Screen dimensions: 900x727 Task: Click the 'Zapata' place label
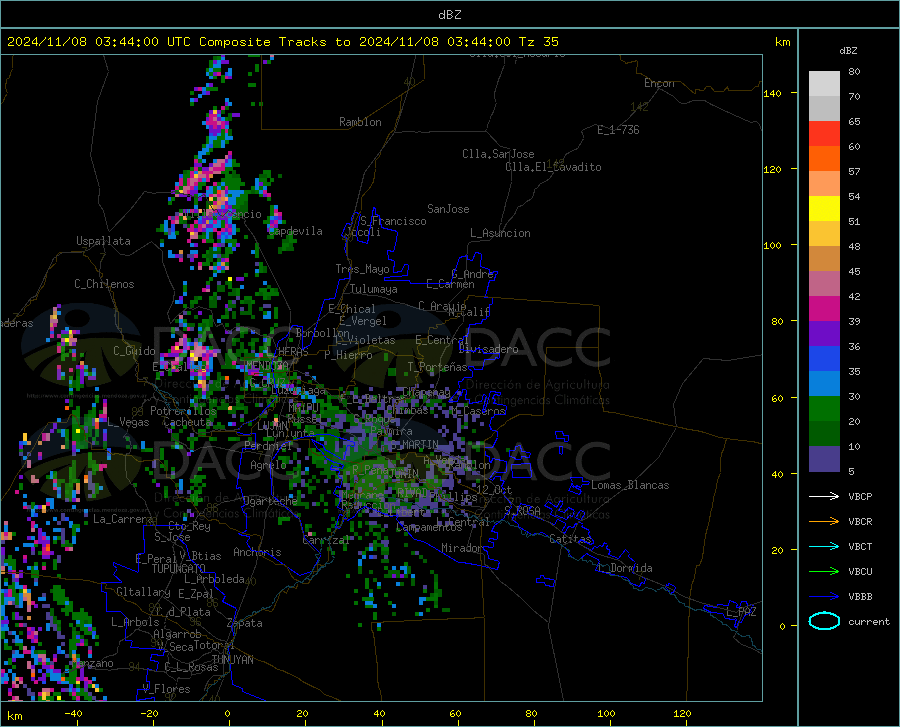(x=245, y=623)
